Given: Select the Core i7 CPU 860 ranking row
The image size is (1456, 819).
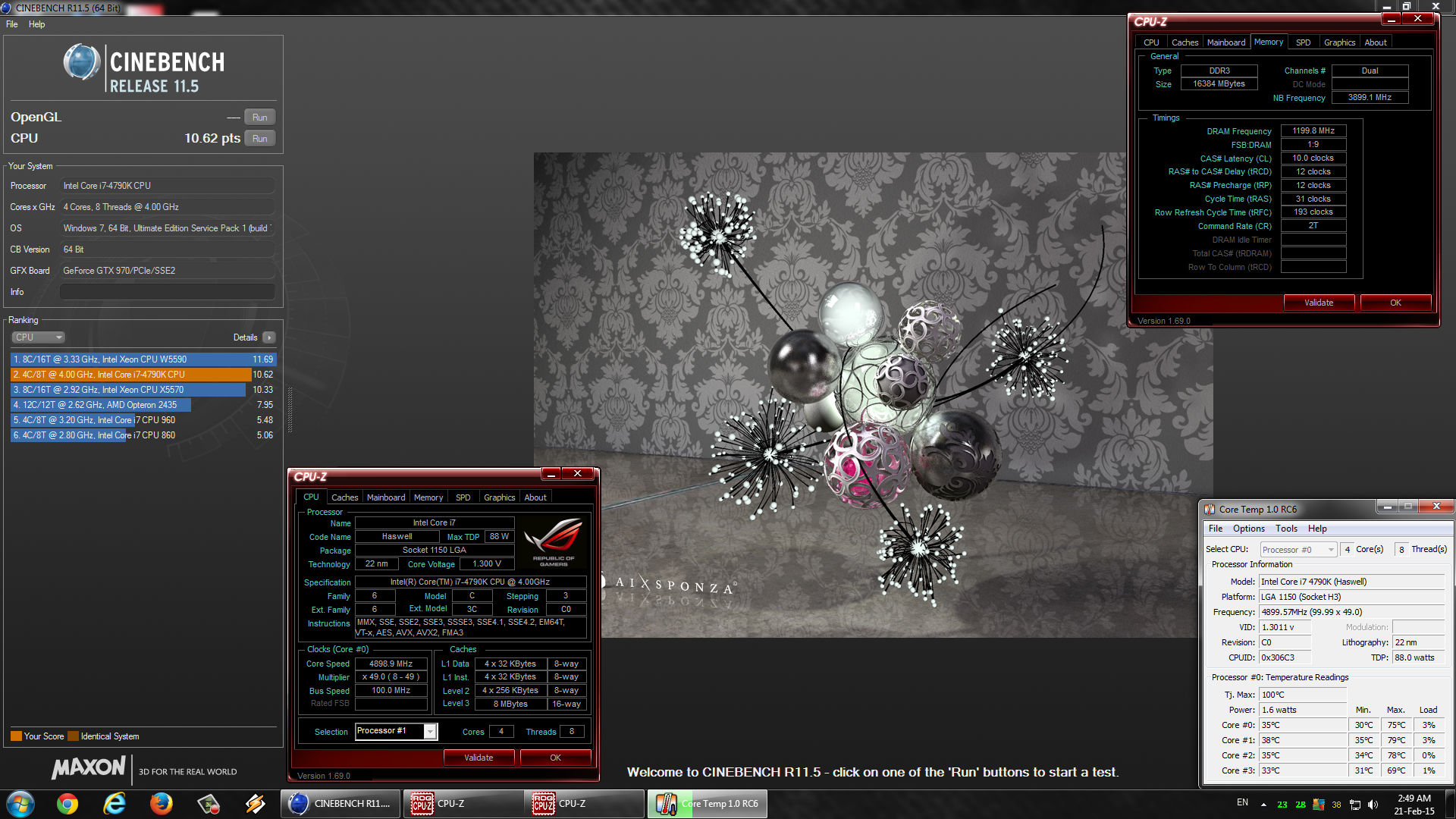Looking at the screenshot, I should 143,435.
